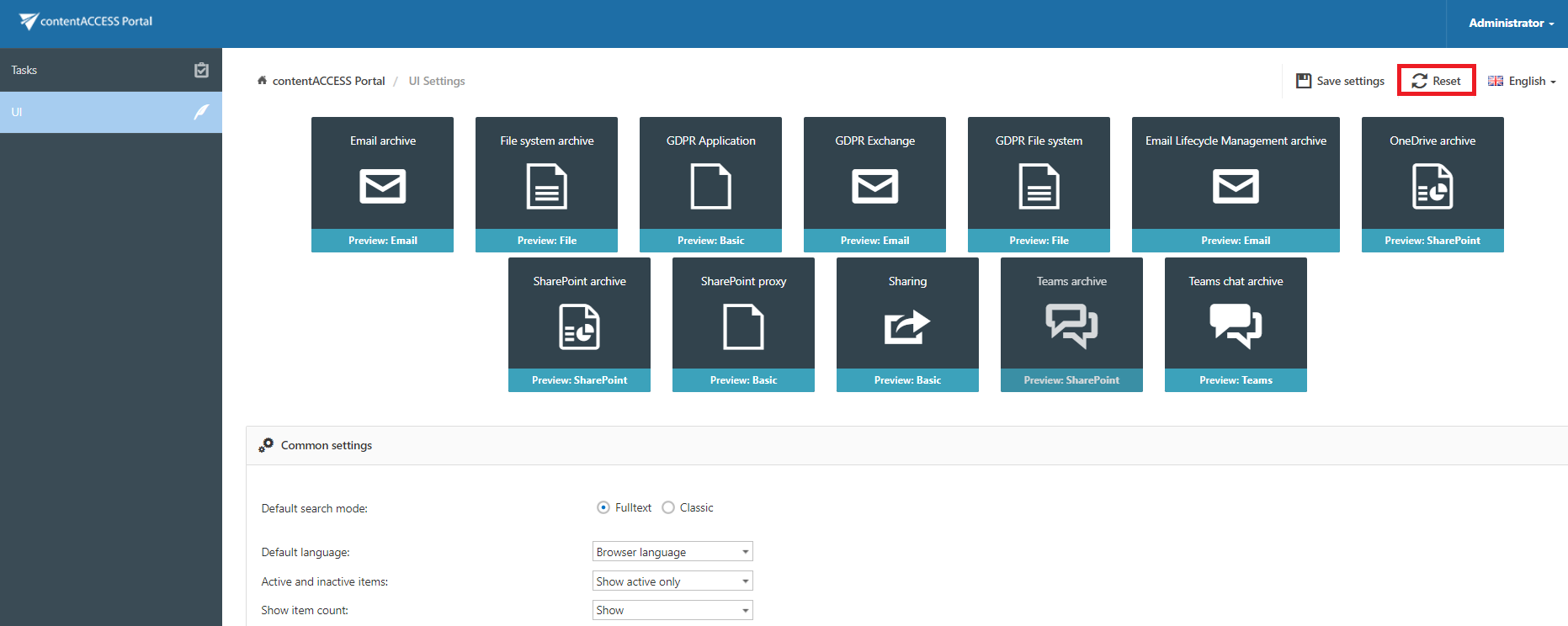Open the Default language dropdown
This screenshot has width=1568, height=626.
pyautogui.click(x=672, y=552)
